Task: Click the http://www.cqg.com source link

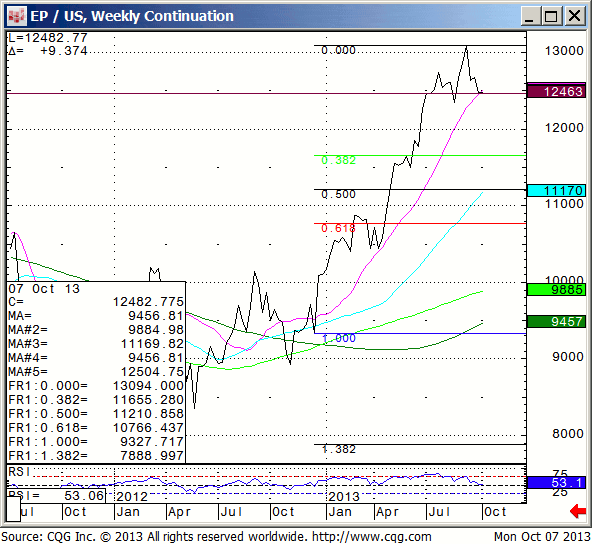Action: point(372,536)
